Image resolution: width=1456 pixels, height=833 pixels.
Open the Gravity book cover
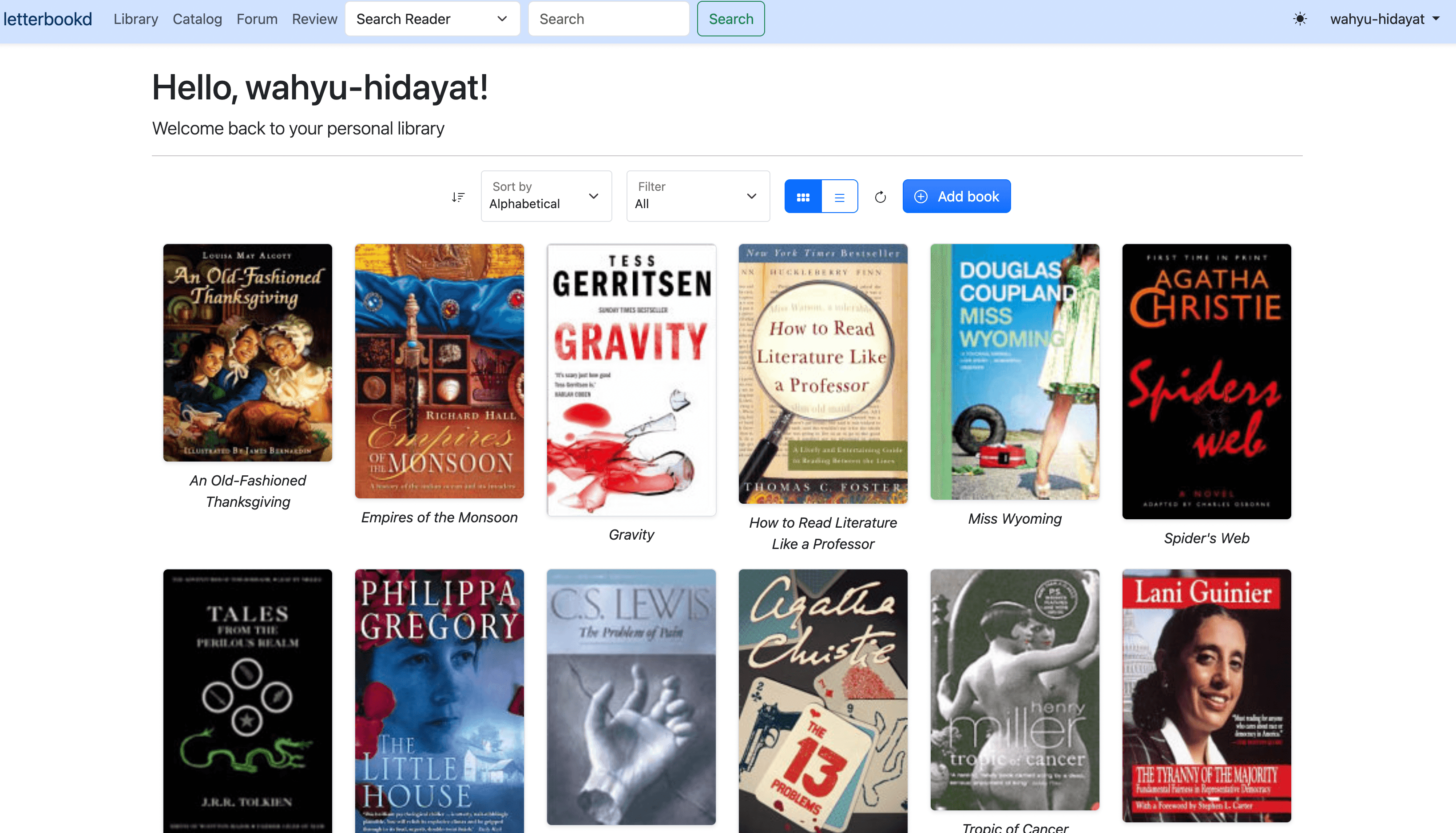[x=631, y=380]
